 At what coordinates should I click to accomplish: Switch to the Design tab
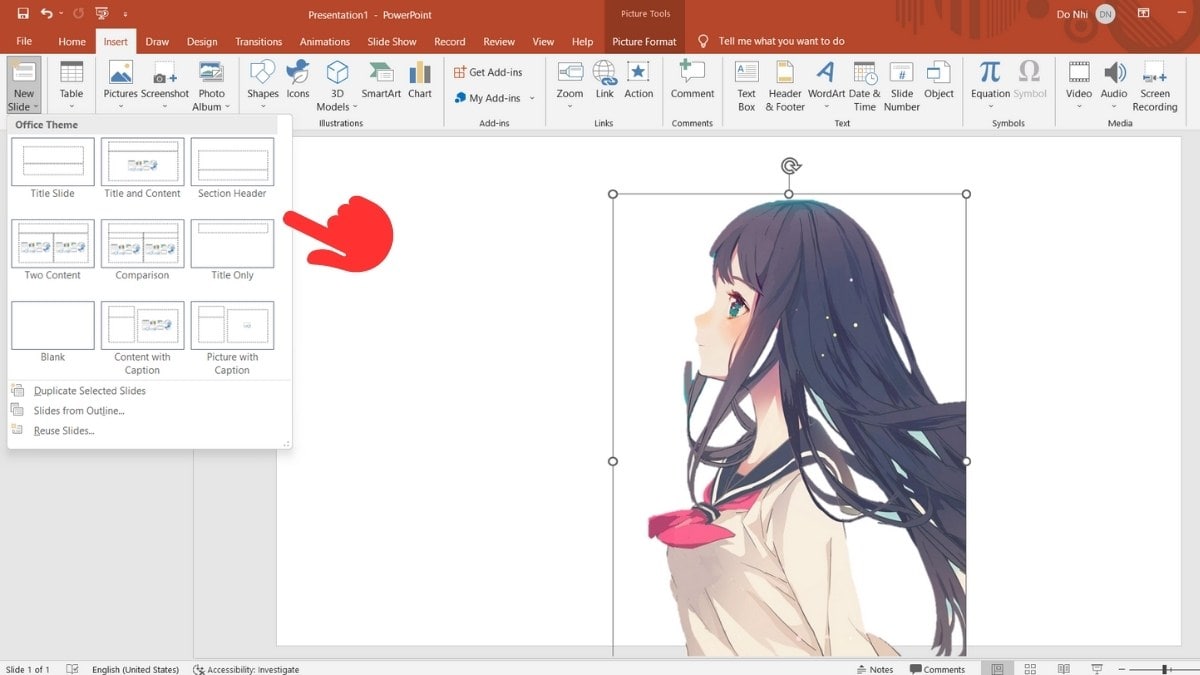[202, 42]
